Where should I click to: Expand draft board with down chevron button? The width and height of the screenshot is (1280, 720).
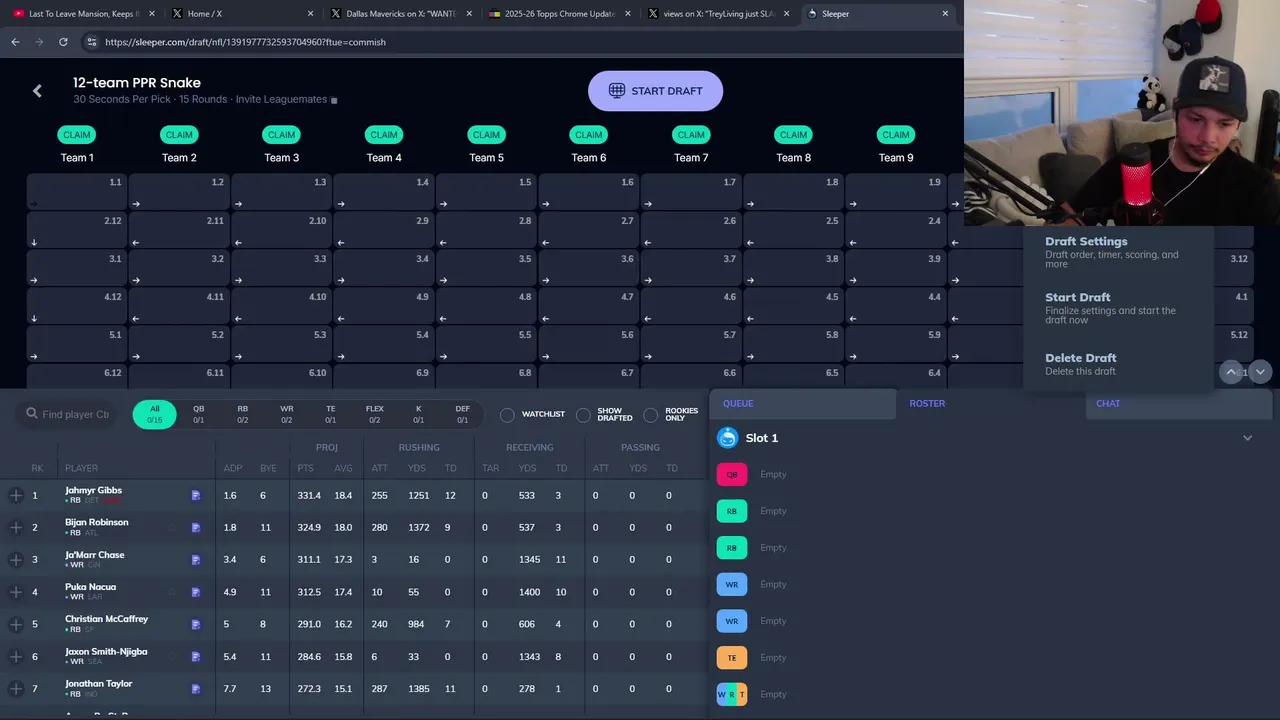1260,371
